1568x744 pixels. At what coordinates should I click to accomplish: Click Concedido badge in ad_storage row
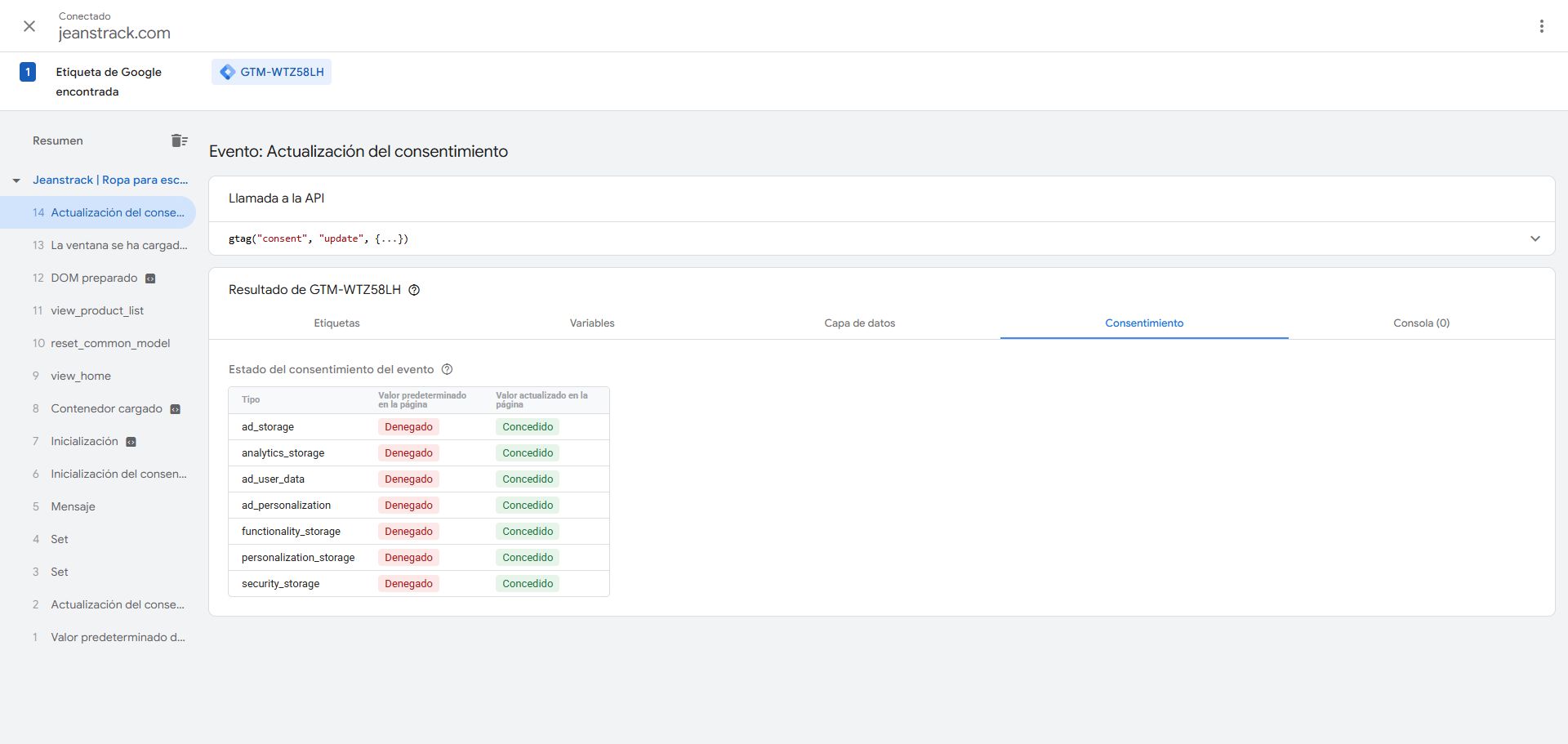point(528,427)
